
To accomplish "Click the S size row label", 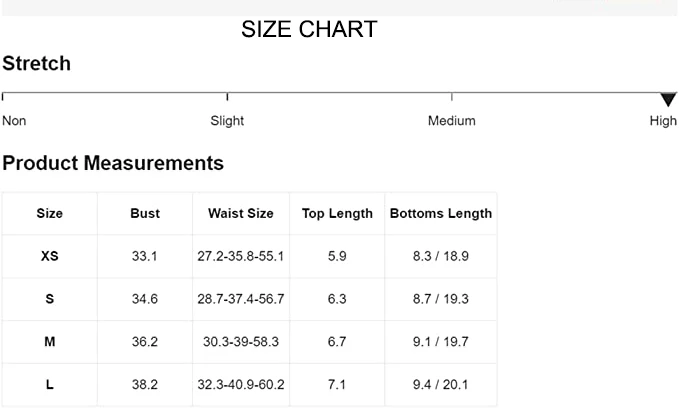I will (49, 299).
